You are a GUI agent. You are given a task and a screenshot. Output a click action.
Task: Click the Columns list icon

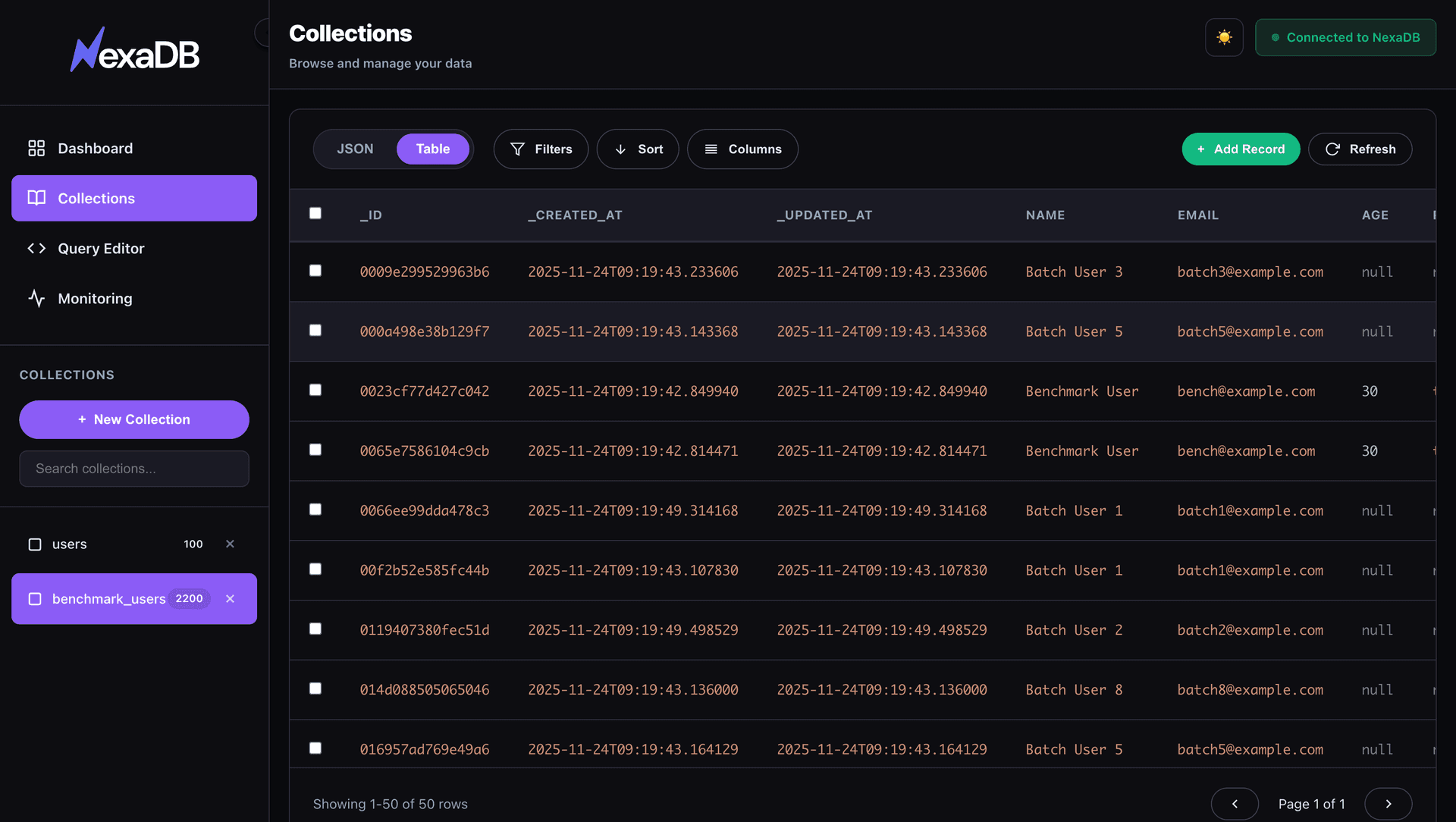[710, 149]
